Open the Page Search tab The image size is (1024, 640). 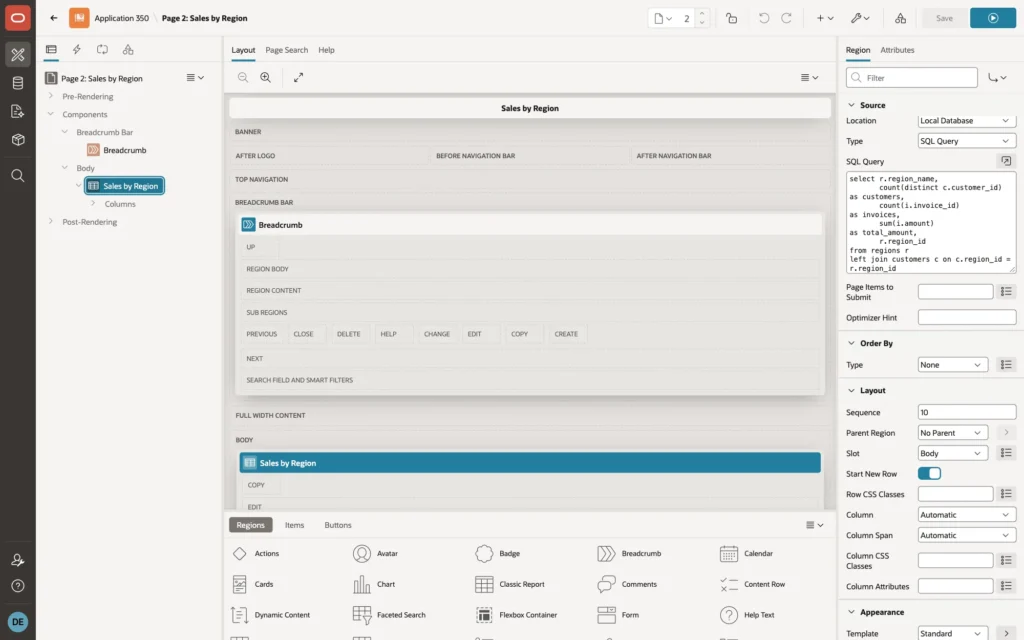(286, 50)
